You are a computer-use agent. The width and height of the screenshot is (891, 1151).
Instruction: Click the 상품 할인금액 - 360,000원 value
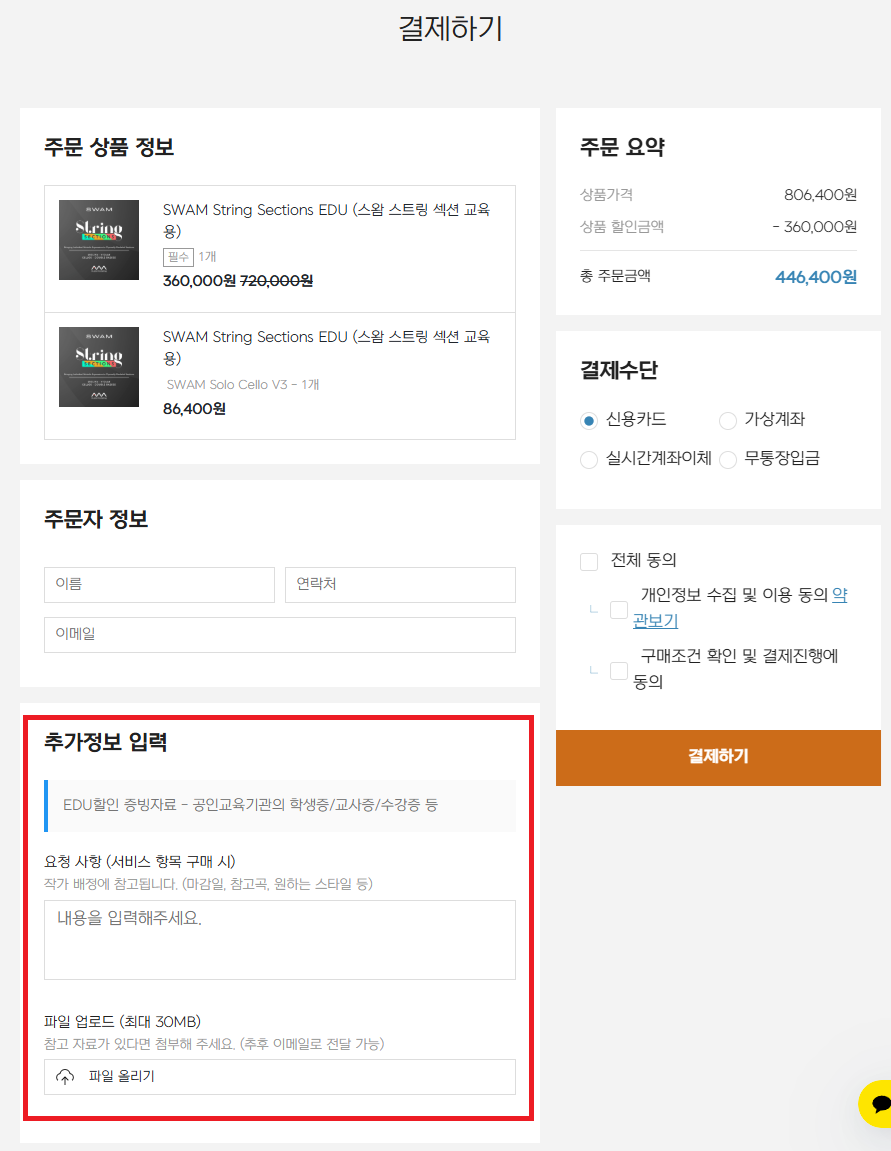click(x=815, y=227)
